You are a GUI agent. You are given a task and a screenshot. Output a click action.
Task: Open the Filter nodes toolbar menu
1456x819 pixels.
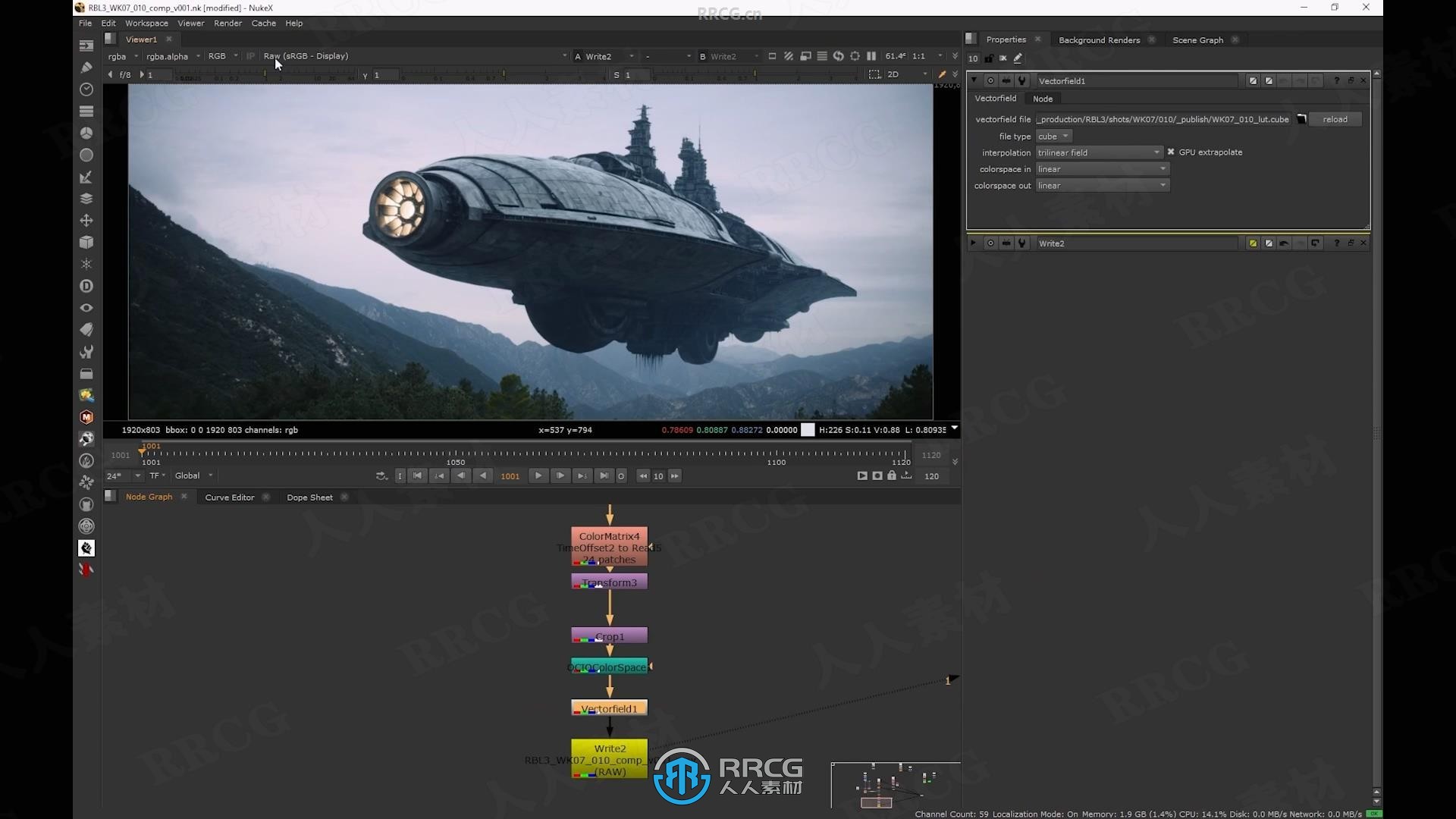[86, 155]
